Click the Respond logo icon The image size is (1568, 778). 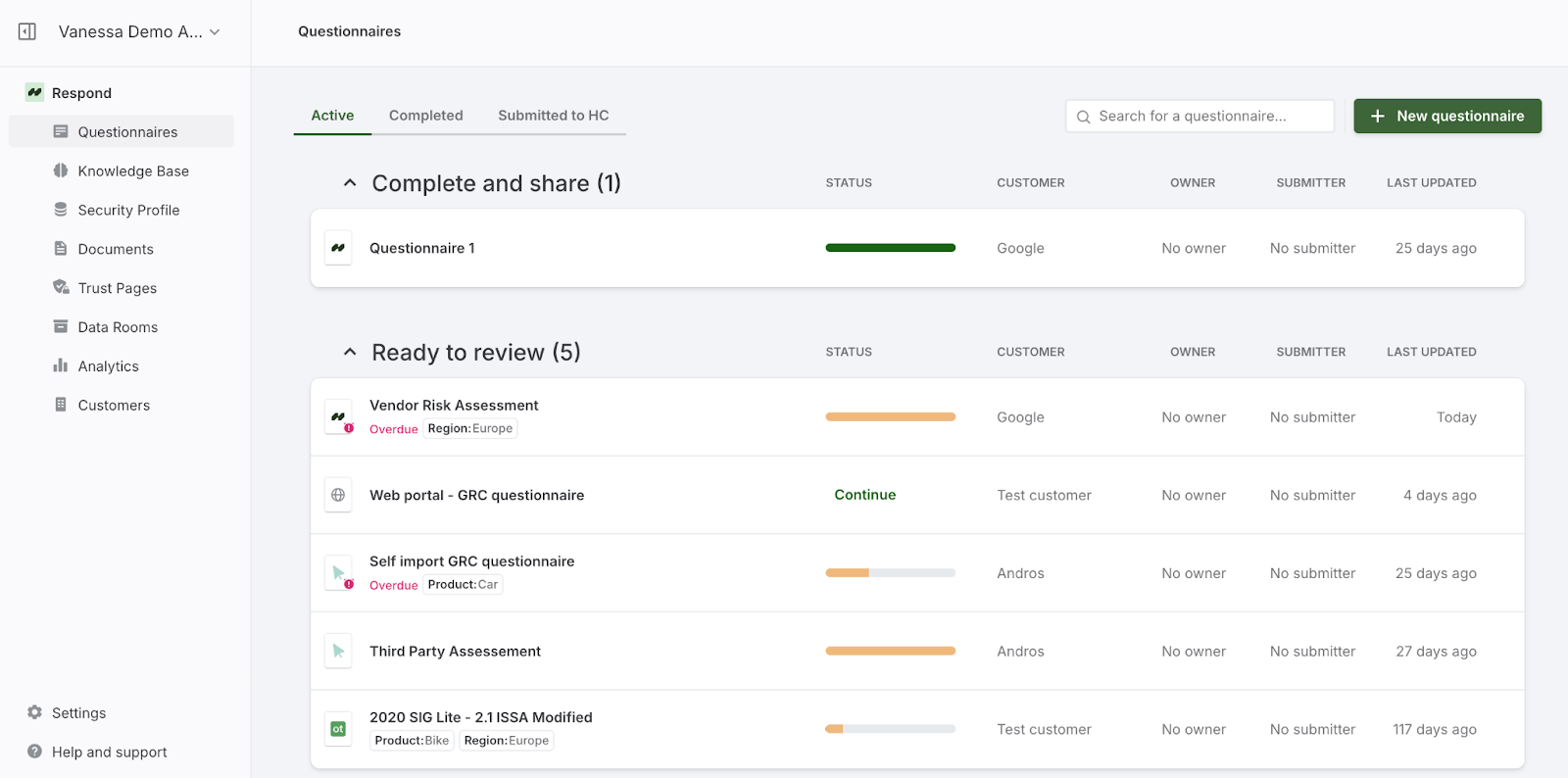pyautogui.click(x=35, y=92)
